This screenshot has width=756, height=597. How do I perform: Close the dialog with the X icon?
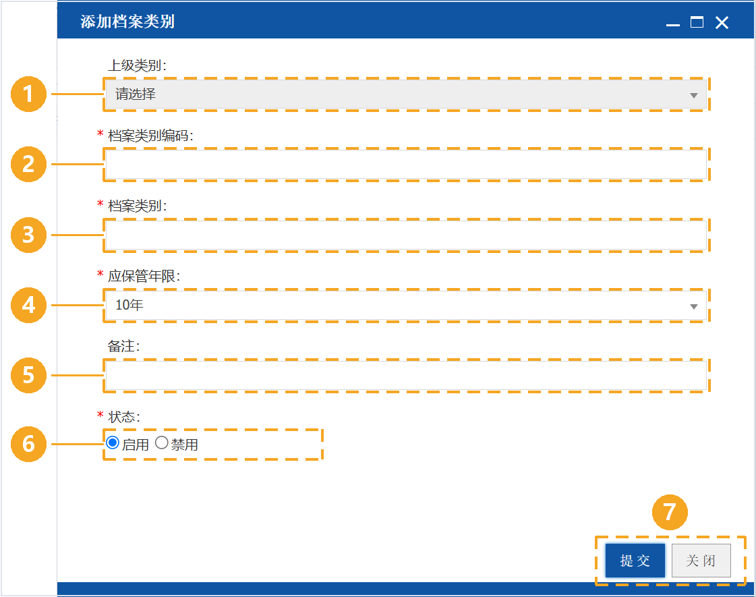(722, 23)
